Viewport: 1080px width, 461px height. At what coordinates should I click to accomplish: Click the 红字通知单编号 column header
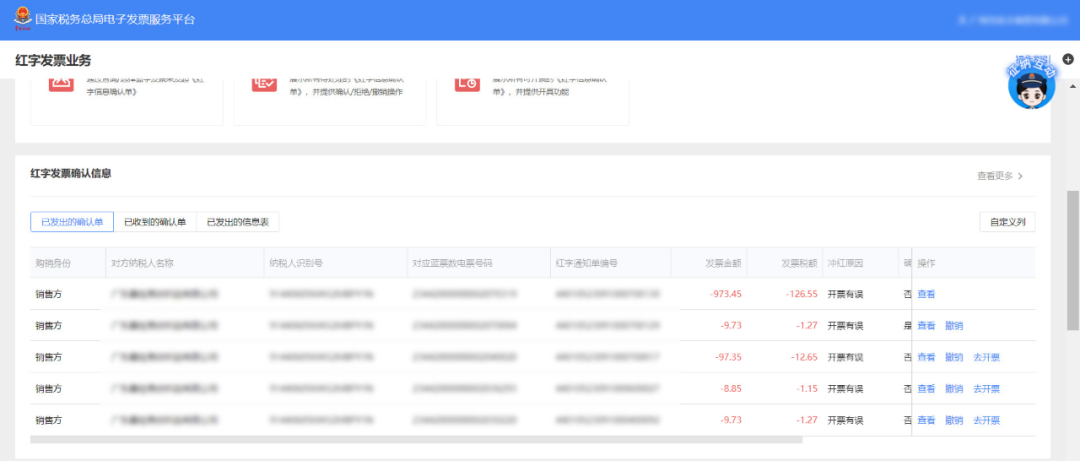(611, 263)
